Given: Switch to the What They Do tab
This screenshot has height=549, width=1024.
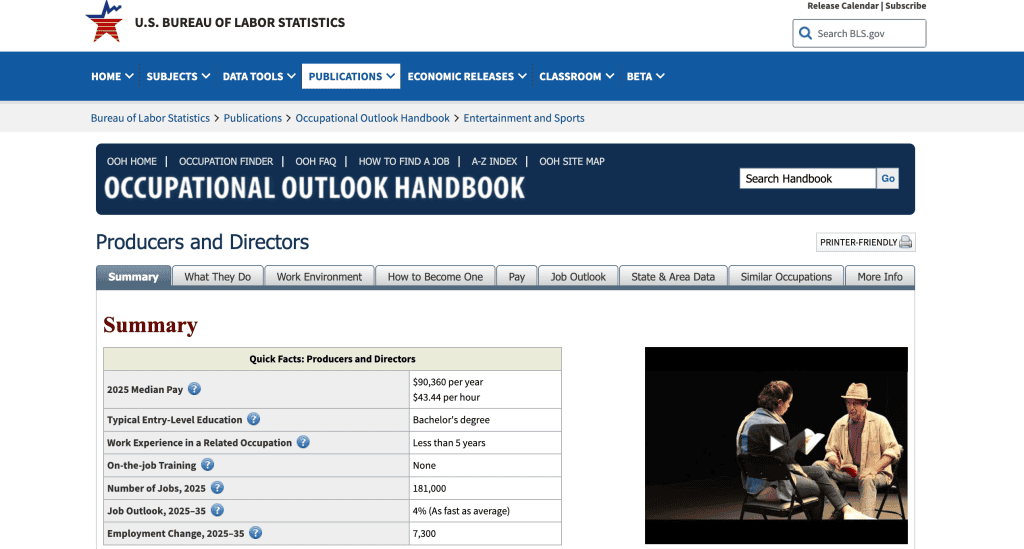Looking at the screenshot, I should click(217, 277).
